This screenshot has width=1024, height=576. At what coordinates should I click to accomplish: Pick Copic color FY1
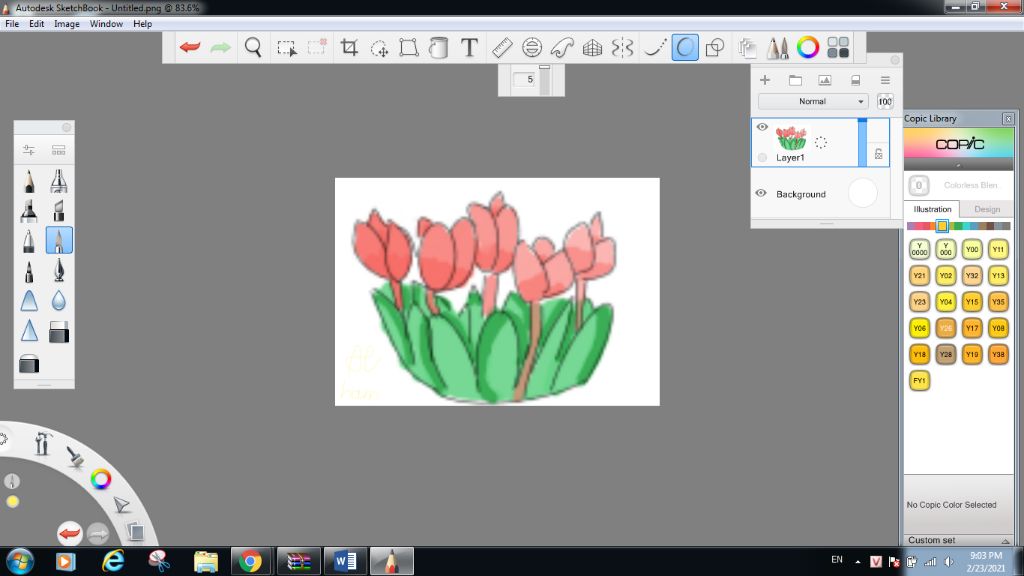[920, 381]
